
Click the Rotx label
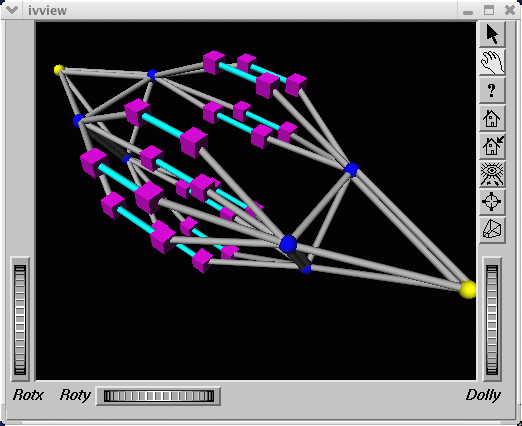coord(28,395)
